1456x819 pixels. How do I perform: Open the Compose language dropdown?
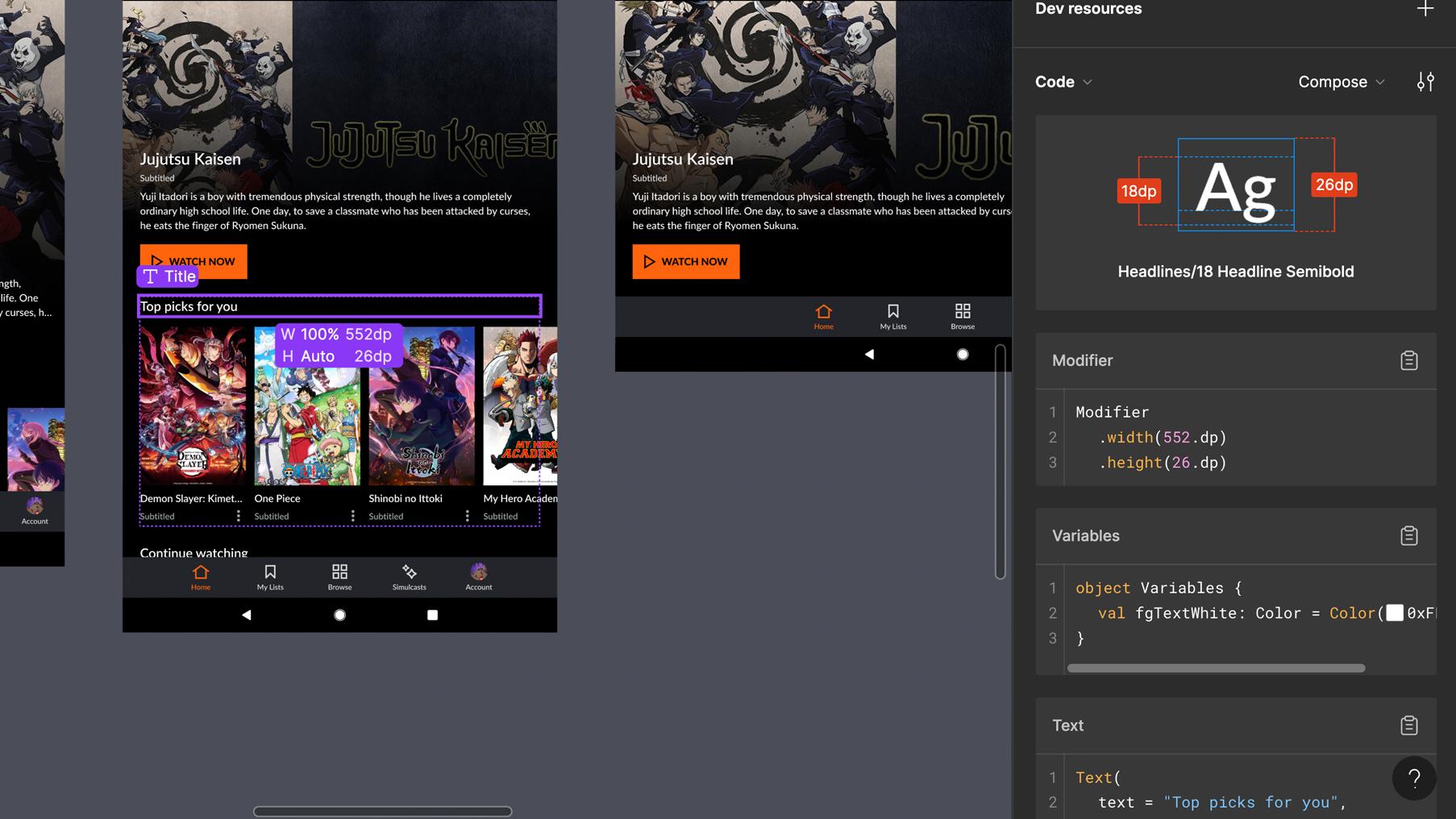pyautogui.click(x=1342, y=81)
